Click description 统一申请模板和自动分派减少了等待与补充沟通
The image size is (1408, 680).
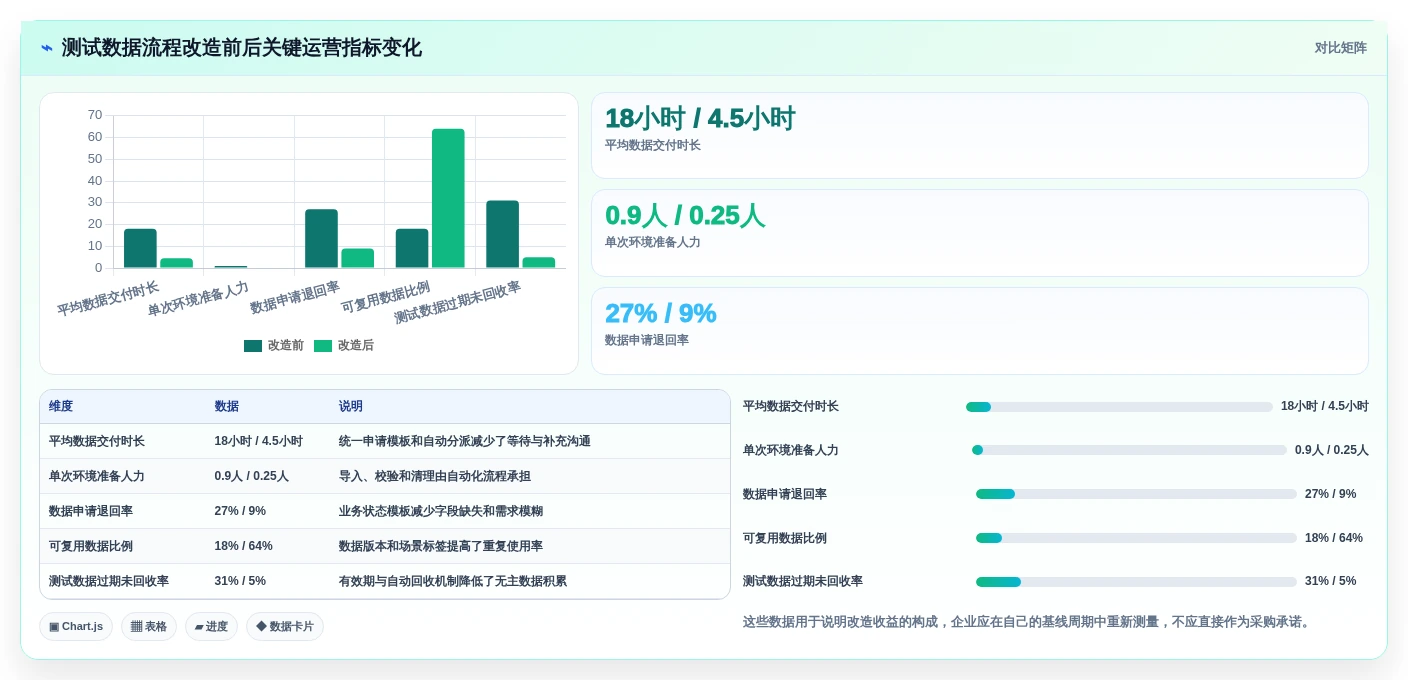[465, 441]
